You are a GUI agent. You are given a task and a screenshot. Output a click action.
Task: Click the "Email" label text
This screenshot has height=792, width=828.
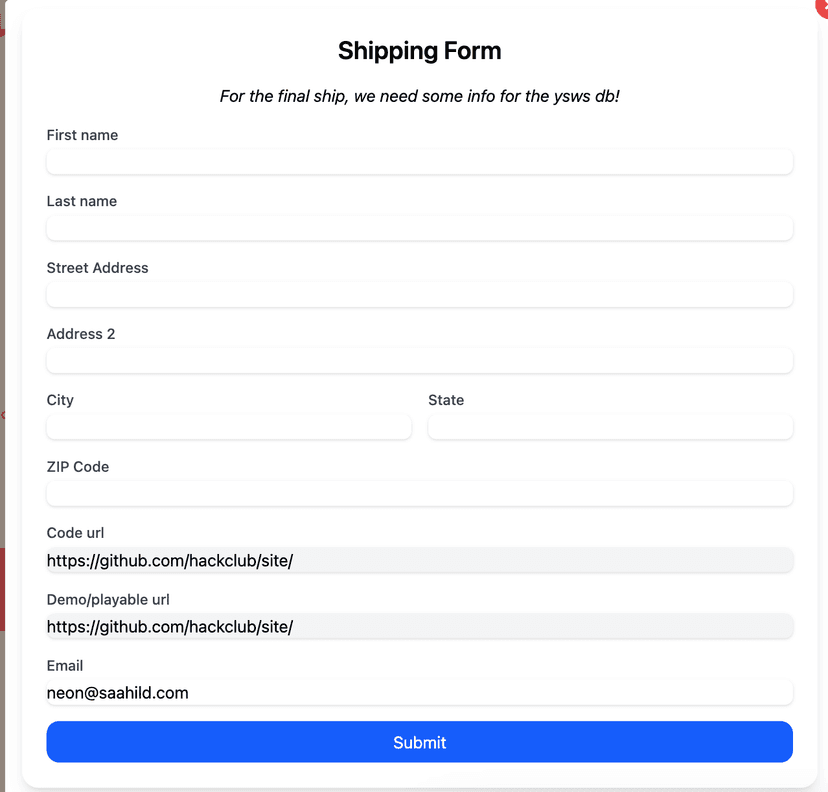tap(65, 666)
